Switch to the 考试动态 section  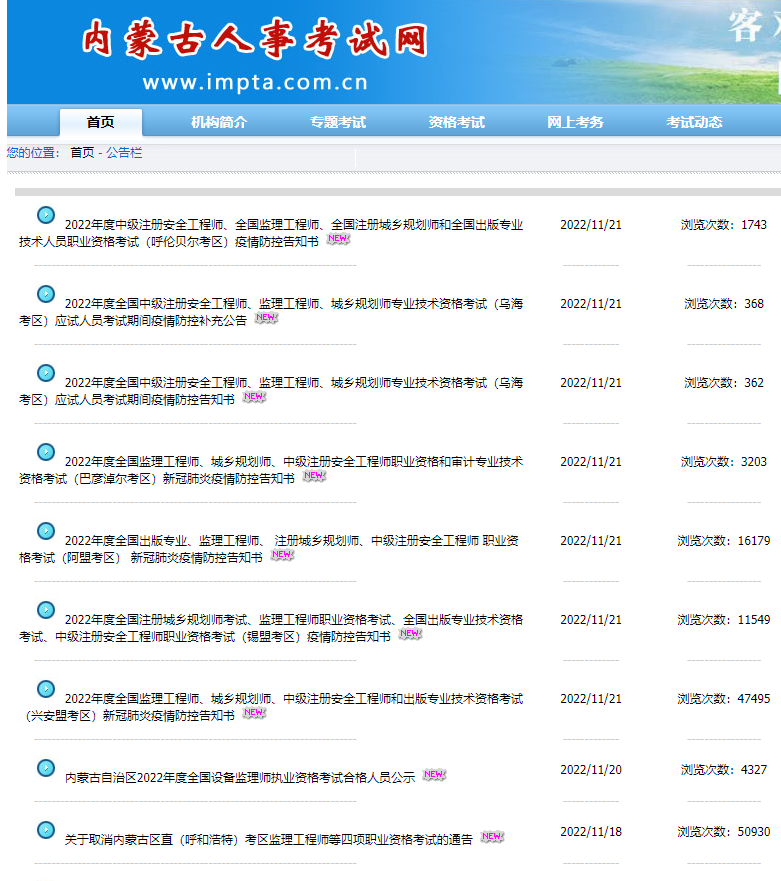coord(694,122)
